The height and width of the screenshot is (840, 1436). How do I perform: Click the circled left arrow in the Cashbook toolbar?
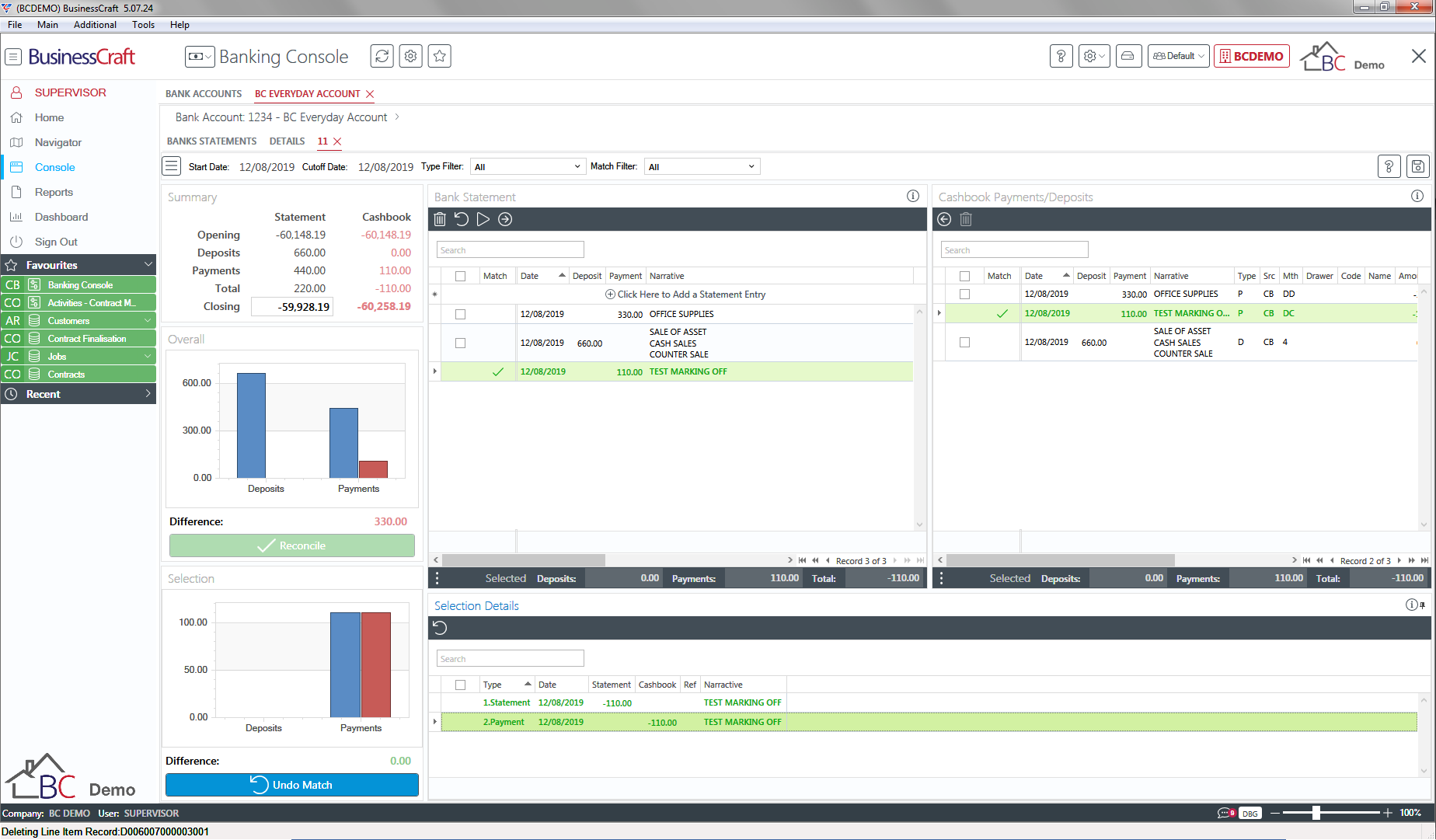coord(944,219)
